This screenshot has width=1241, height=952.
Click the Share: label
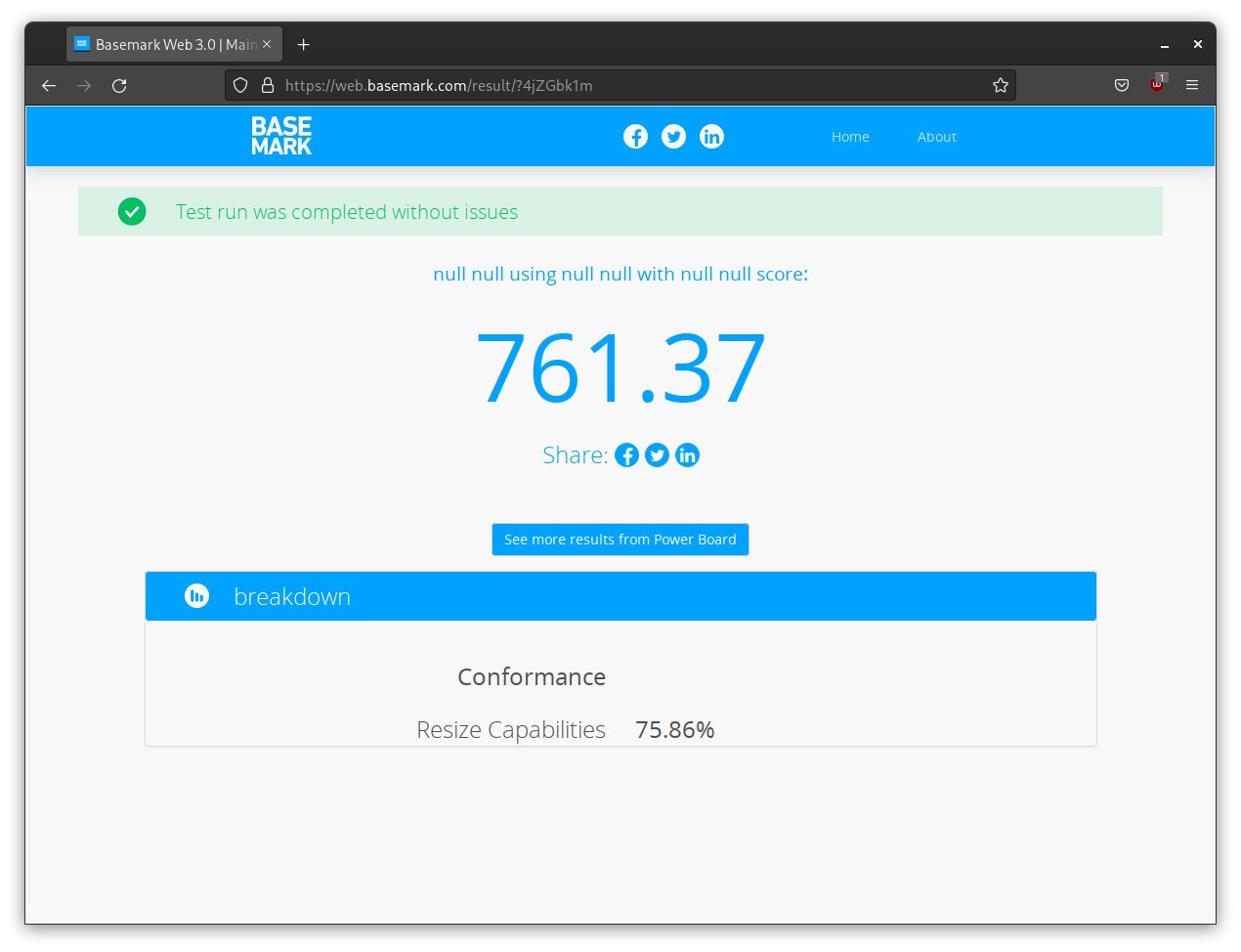point(576,455)
